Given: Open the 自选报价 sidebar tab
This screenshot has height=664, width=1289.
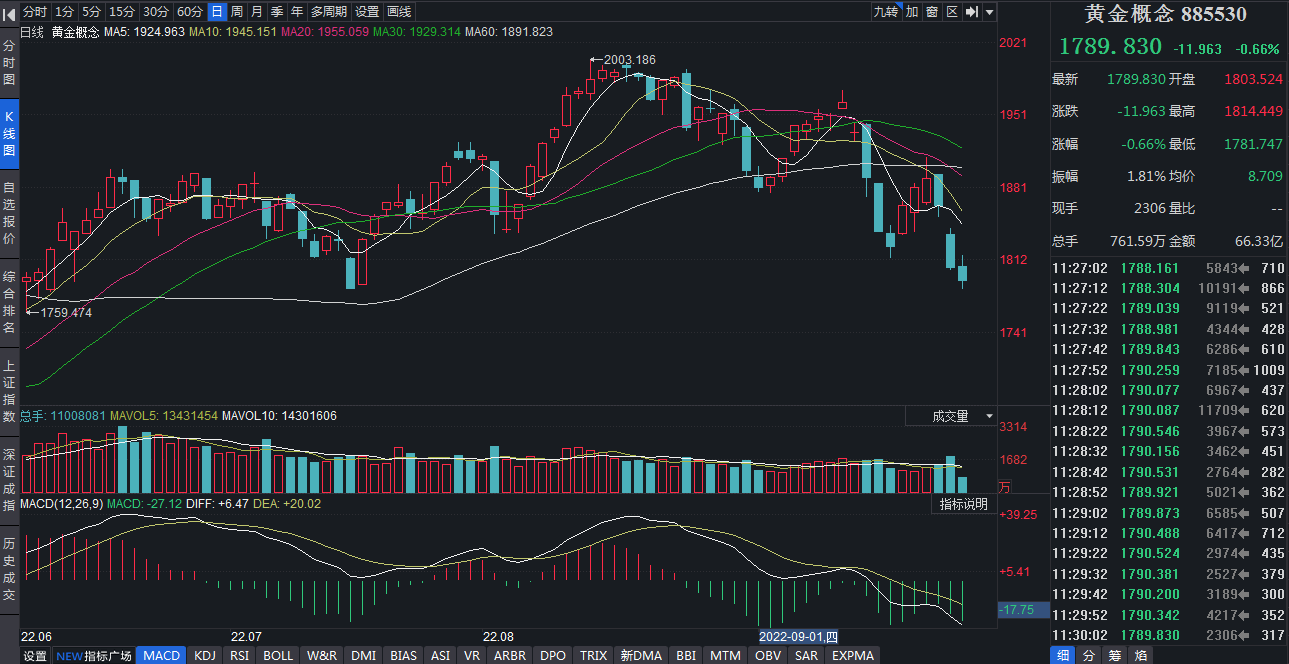Looking at the screenshot, I should point(9,214).
